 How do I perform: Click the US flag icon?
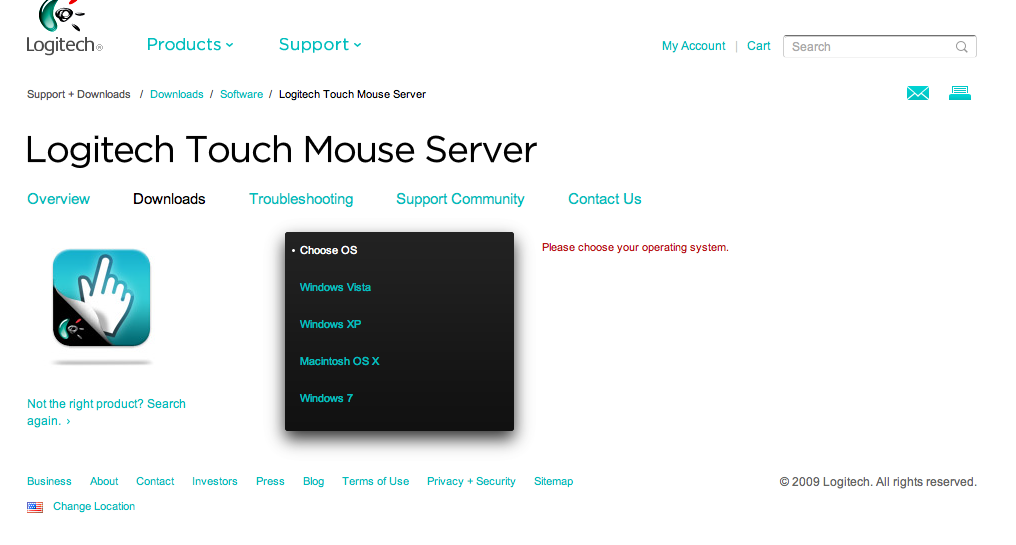tap(35, 507)
